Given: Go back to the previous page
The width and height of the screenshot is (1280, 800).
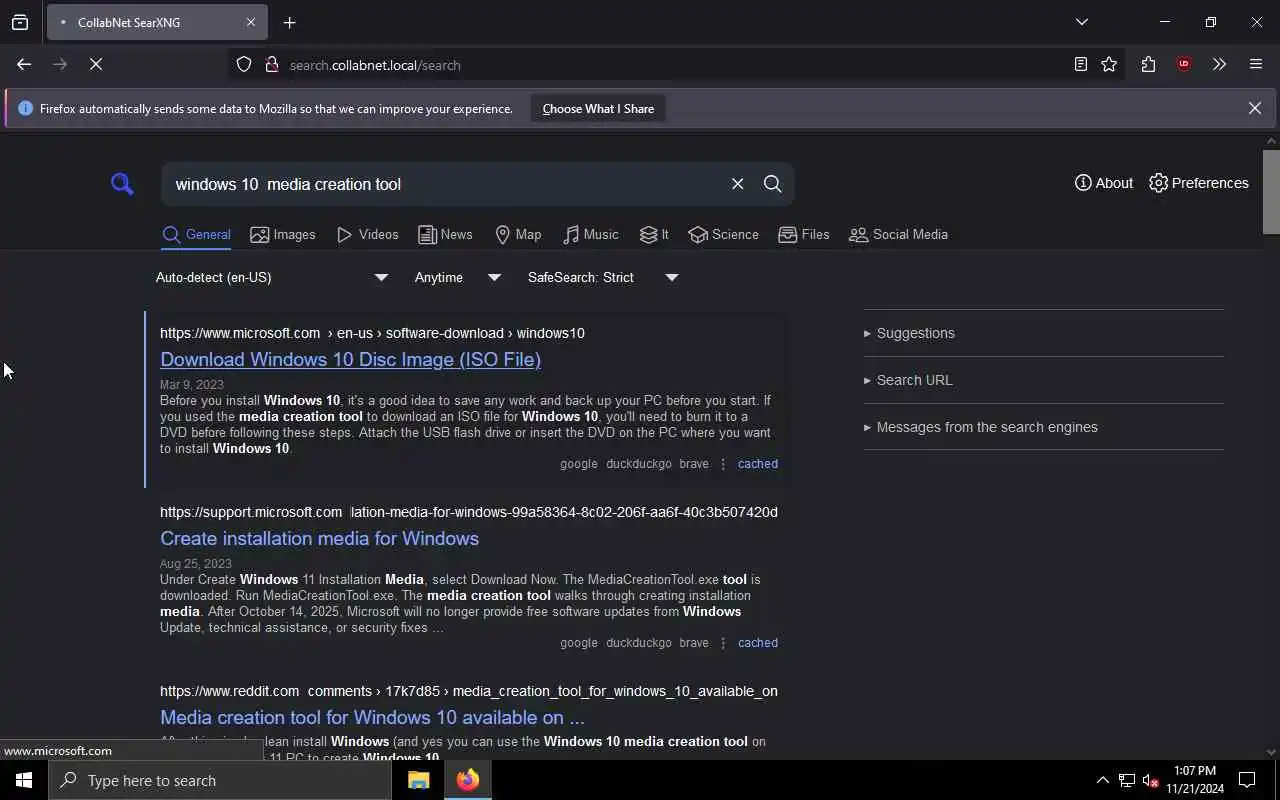Looking at the screenshot, I should pos(24,64).
